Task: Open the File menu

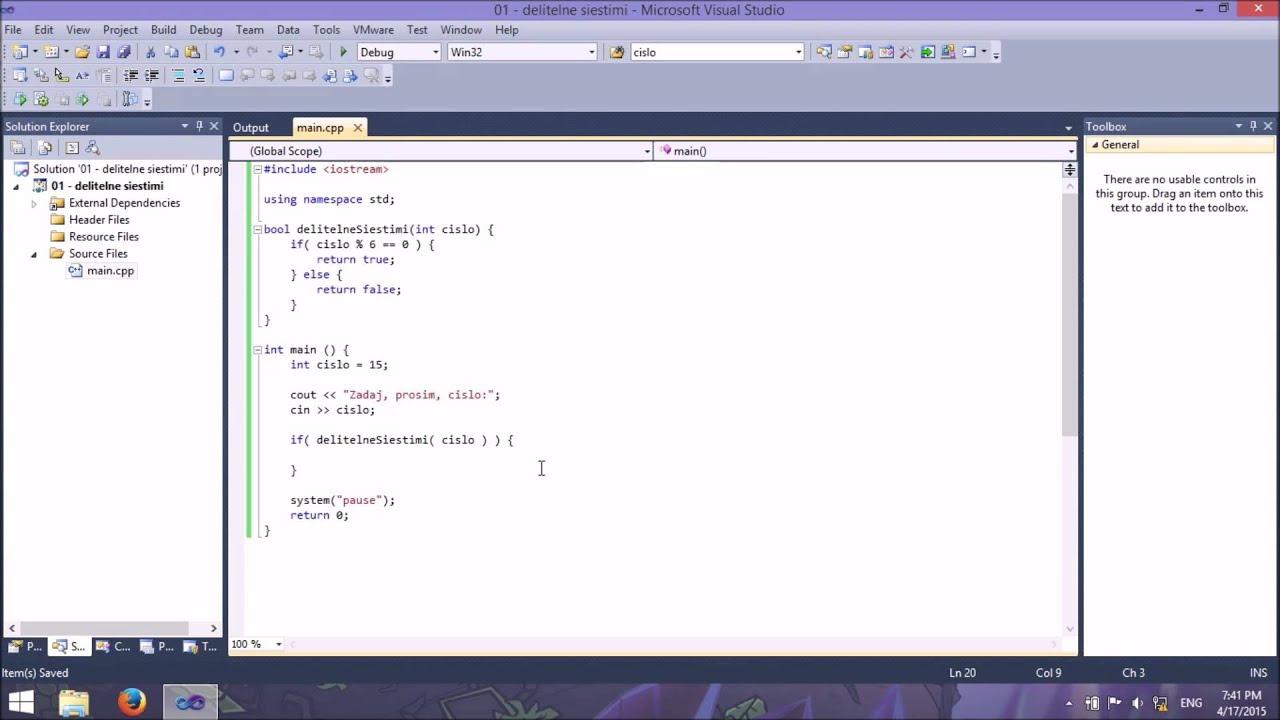Action: pyautogui.click(x=13, y=30)
